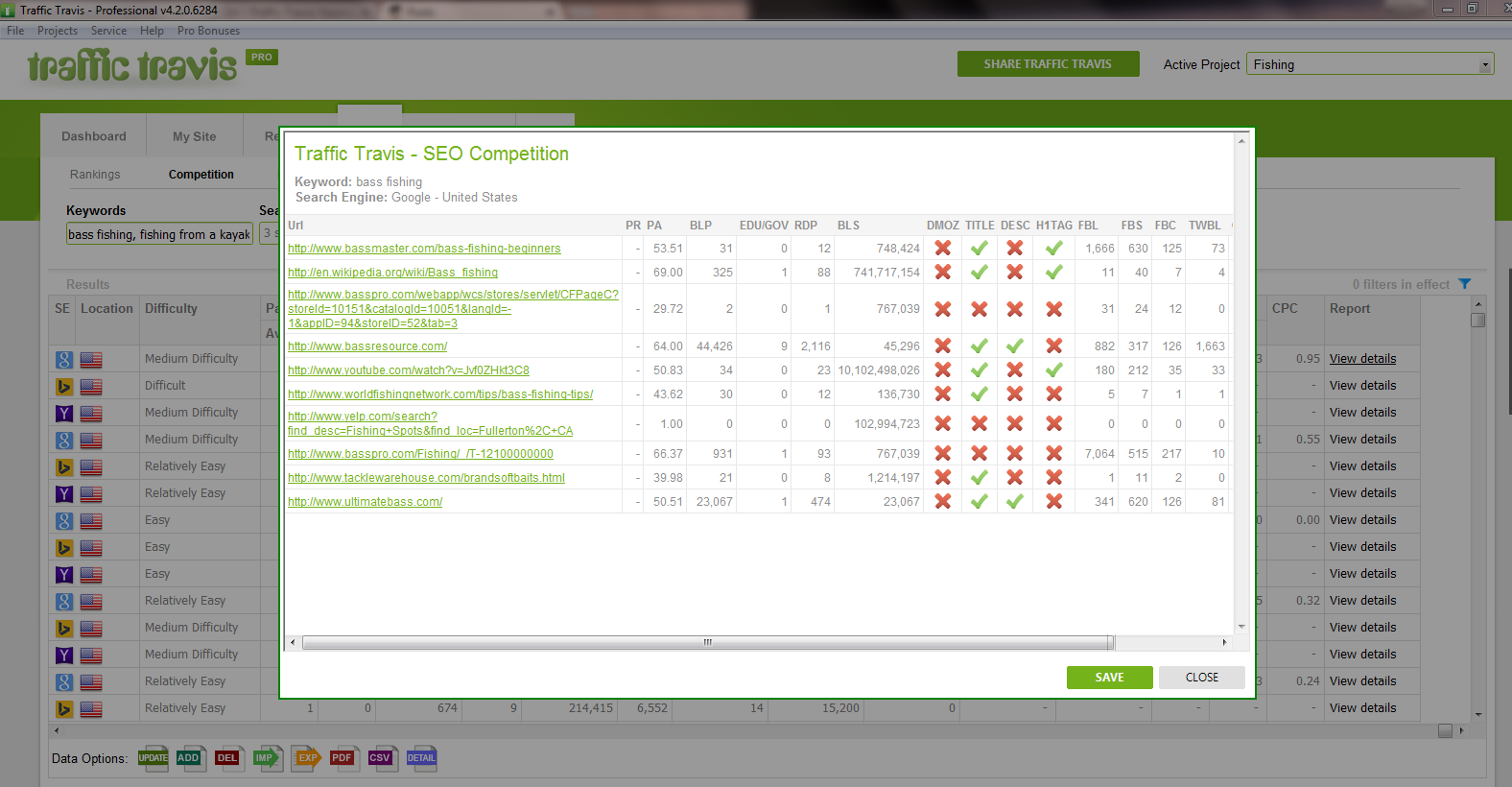This screenshot has width=1512, height=787.
Task: Click the ADD data option icon
Action: pos(190,757)
